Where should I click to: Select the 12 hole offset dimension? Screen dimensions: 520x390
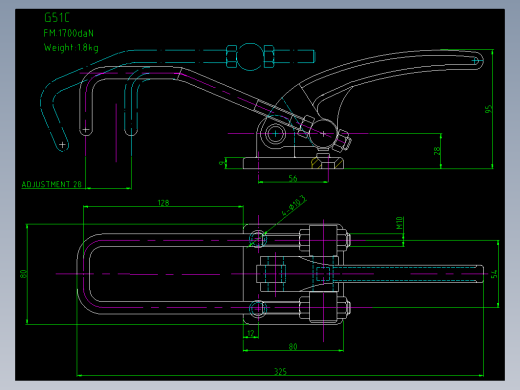(x=251, y=333)
